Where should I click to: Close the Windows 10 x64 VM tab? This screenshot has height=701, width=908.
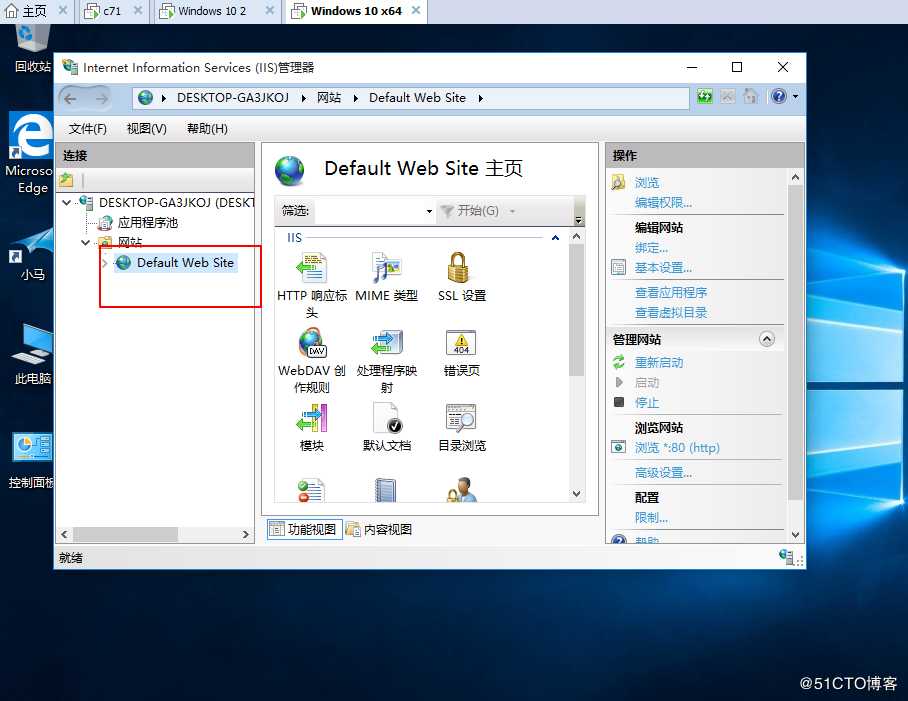point(416,10)
